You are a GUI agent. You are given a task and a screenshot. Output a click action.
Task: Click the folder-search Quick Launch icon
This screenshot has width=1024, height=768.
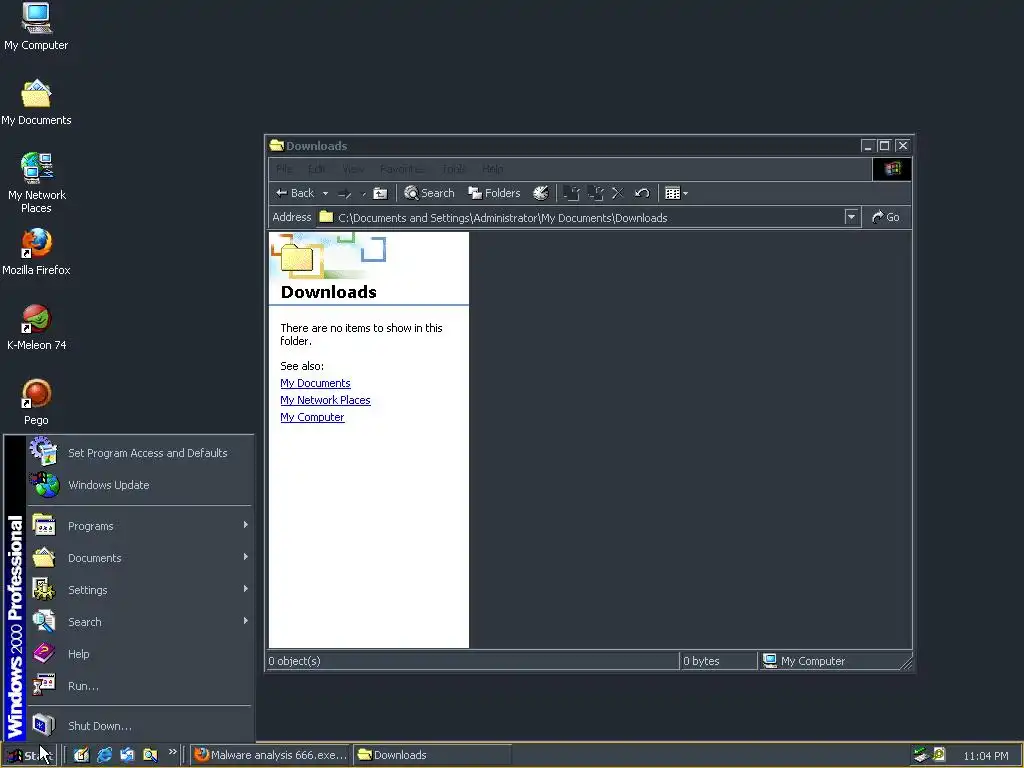click(x=150, y=755)
